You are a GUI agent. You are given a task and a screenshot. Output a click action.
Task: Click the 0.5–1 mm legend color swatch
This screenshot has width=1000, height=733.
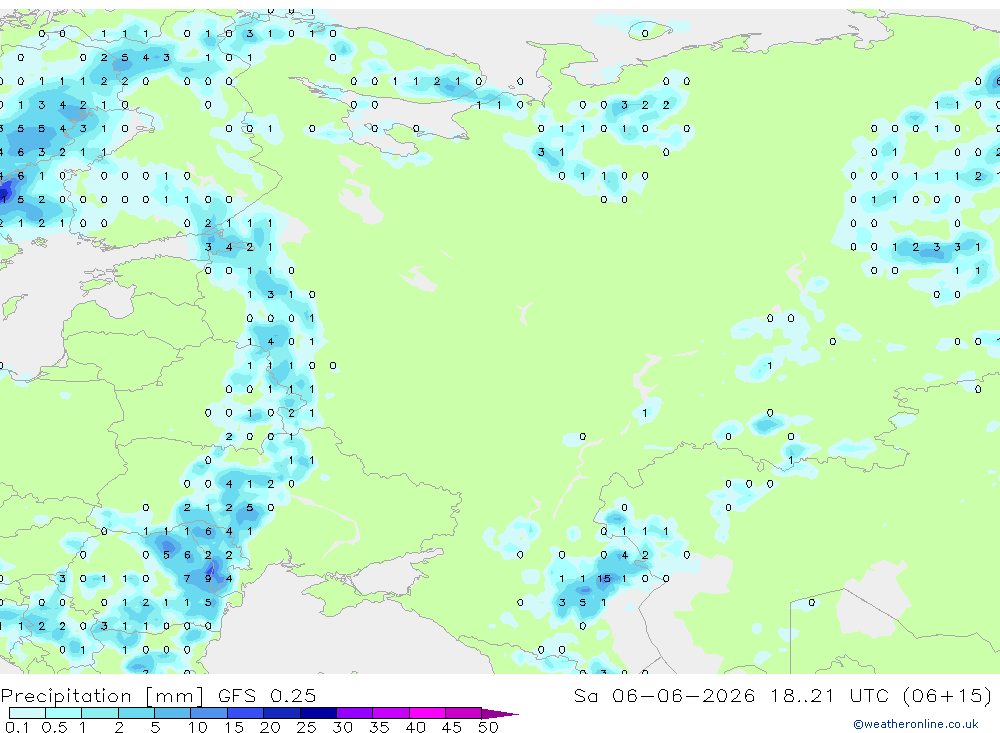pos(64,713)
